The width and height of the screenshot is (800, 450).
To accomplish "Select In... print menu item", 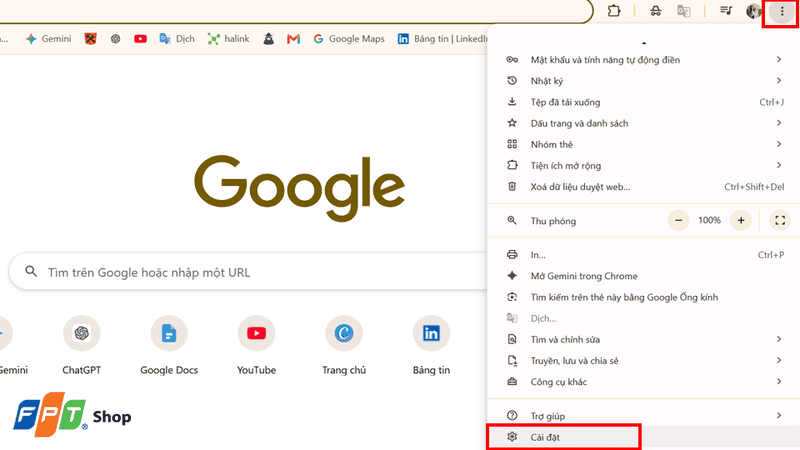I will [x=644, y=255].
